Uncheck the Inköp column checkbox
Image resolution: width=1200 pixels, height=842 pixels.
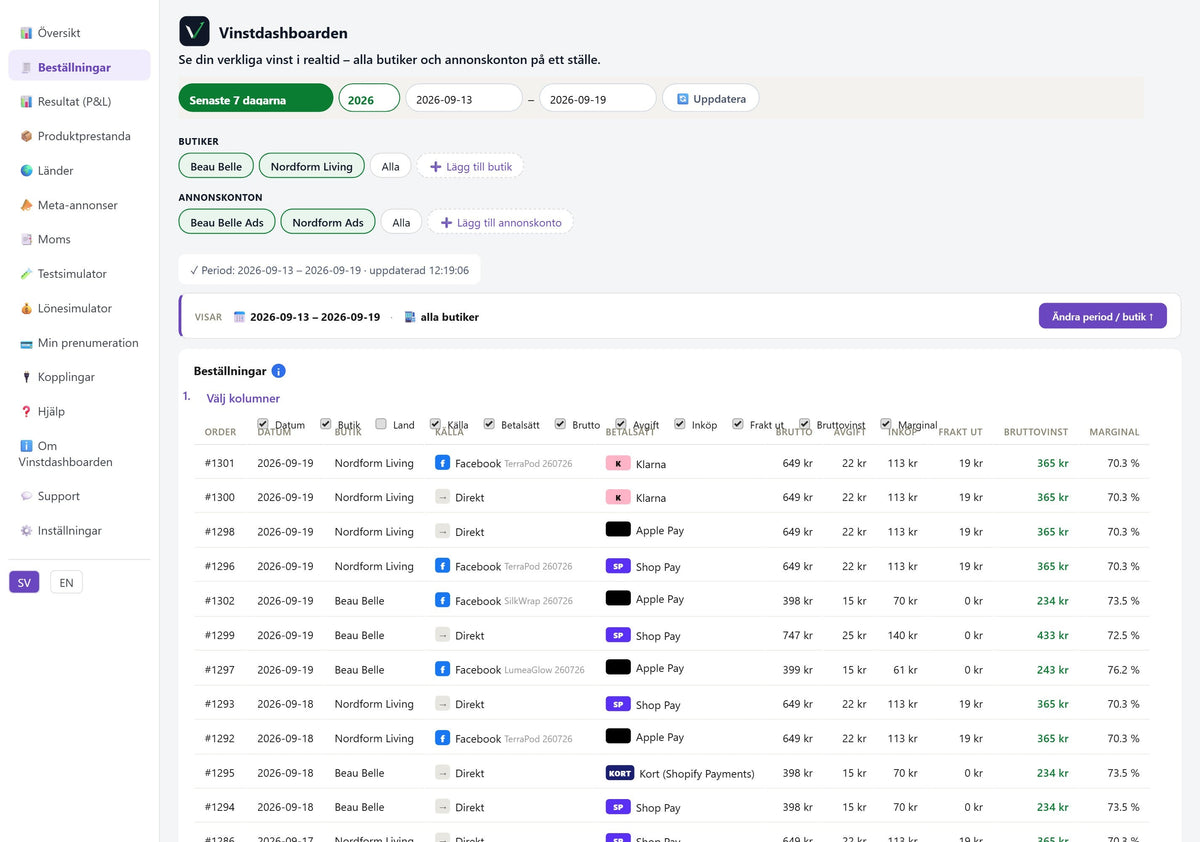(x=680, y=424)
